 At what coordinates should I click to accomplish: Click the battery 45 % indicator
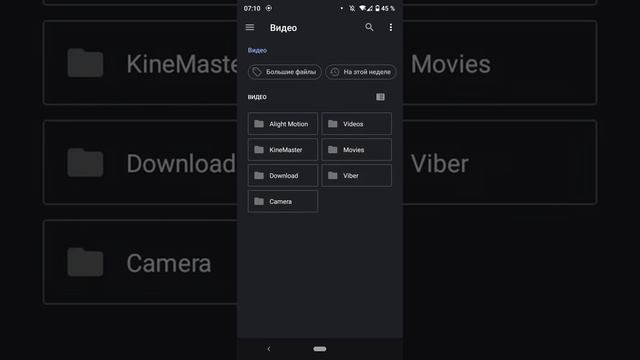point(385,8)
